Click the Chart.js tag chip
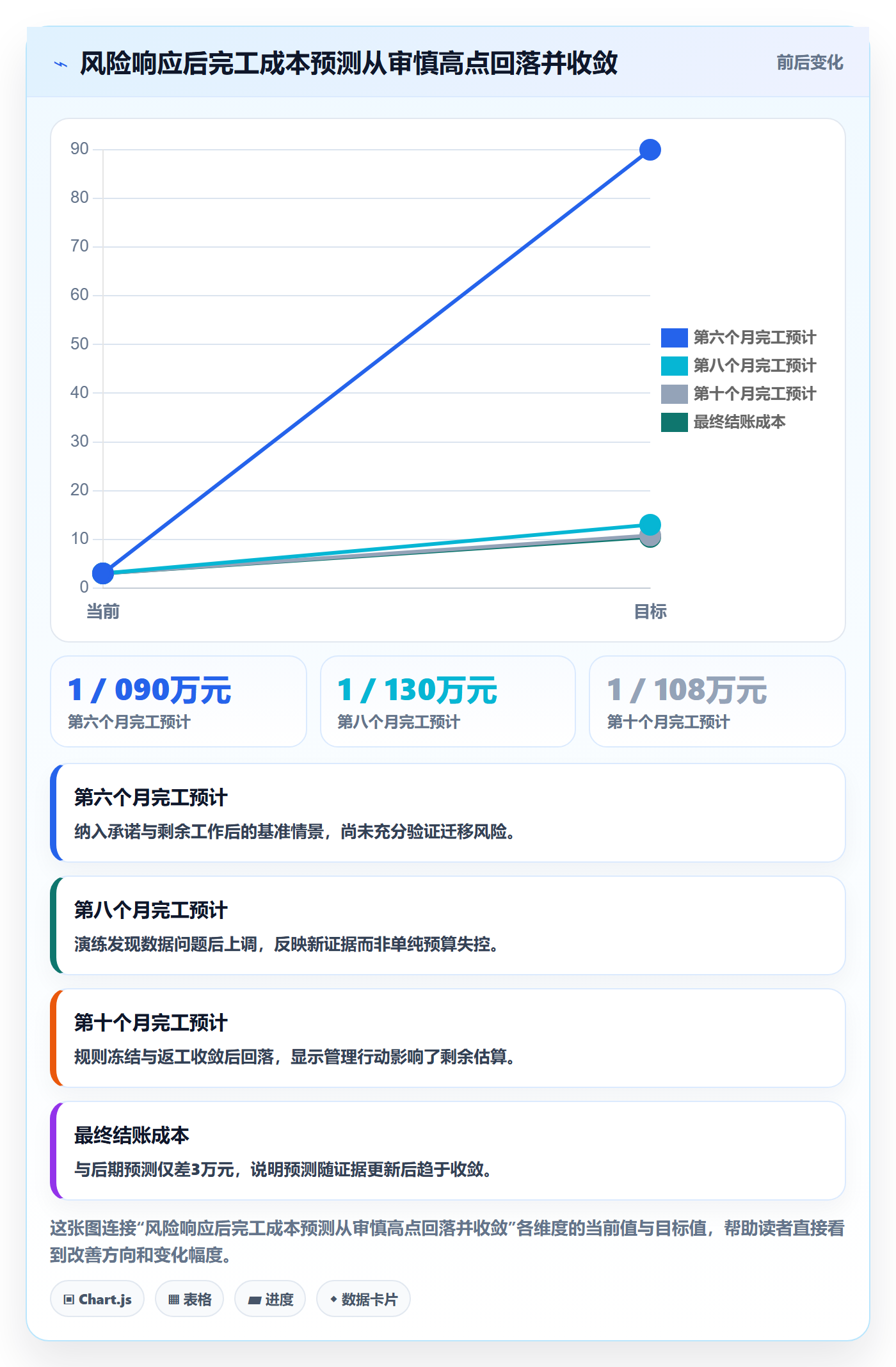 point(97,1299)
